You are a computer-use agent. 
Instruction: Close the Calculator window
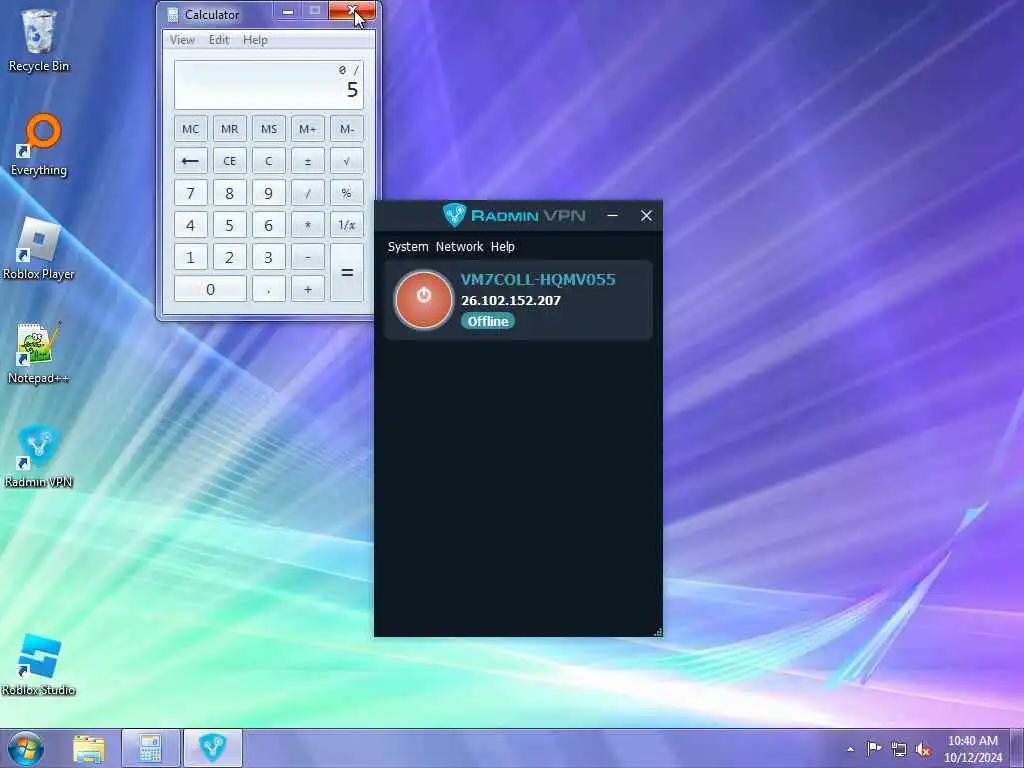click(352, 10)
